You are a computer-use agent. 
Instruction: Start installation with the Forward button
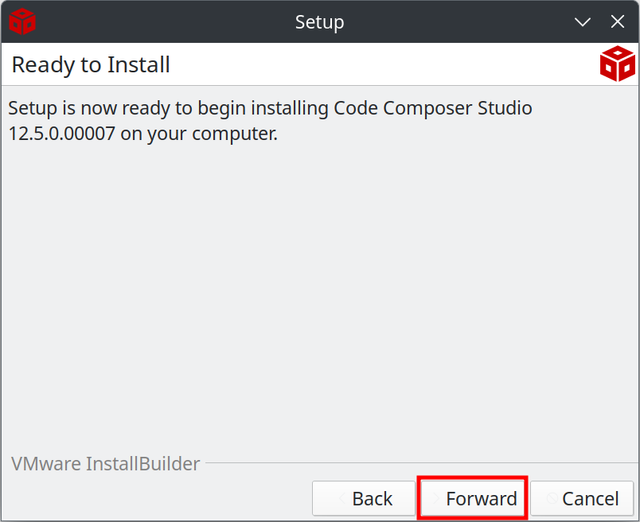point(473,498)
